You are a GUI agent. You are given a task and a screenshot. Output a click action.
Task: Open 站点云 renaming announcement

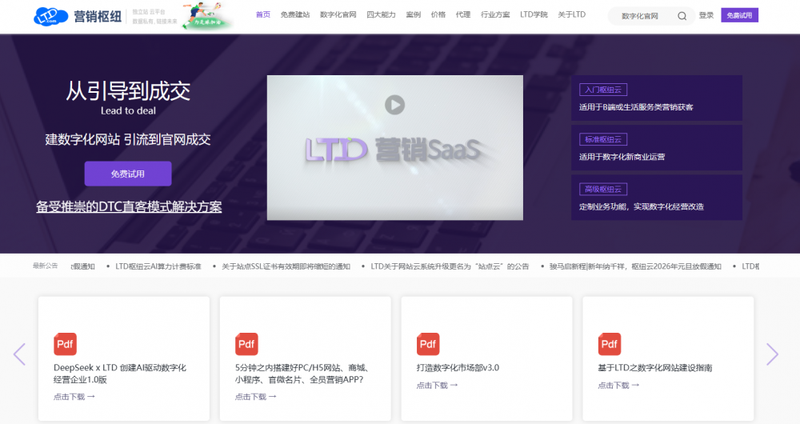coord(449,266)
